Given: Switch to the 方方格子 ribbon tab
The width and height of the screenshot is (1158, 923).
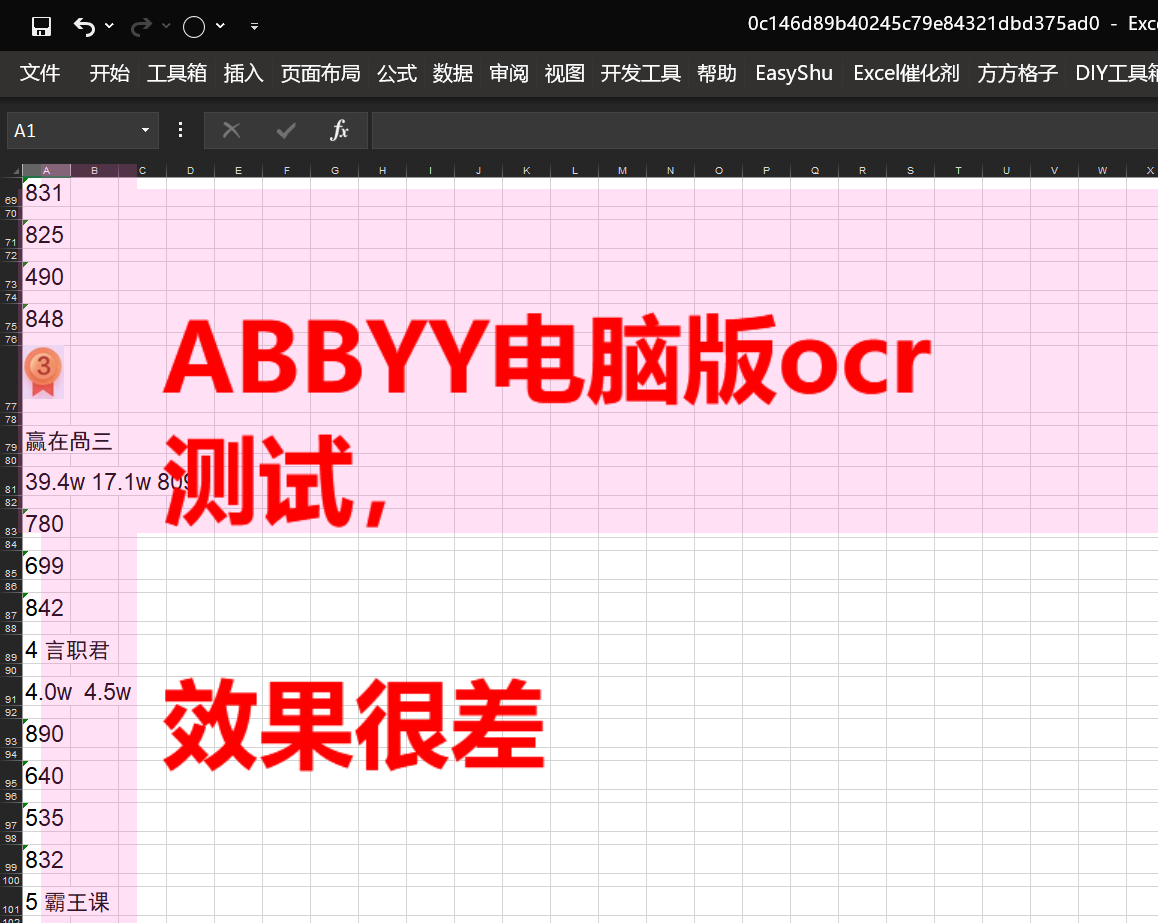Looking at the screenshot, I should (x=1018, y=73).
